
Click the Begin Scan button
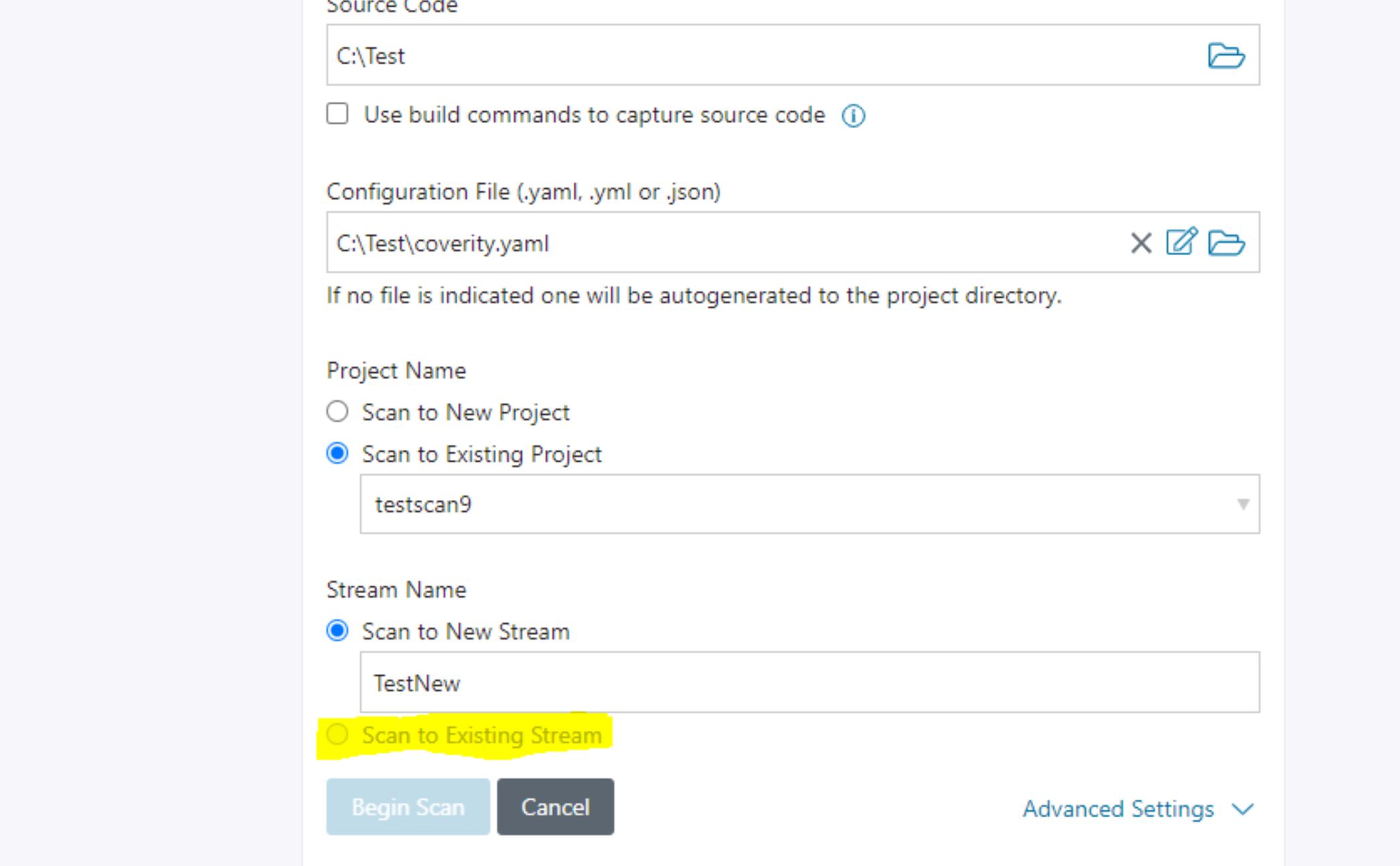(407, 806)
